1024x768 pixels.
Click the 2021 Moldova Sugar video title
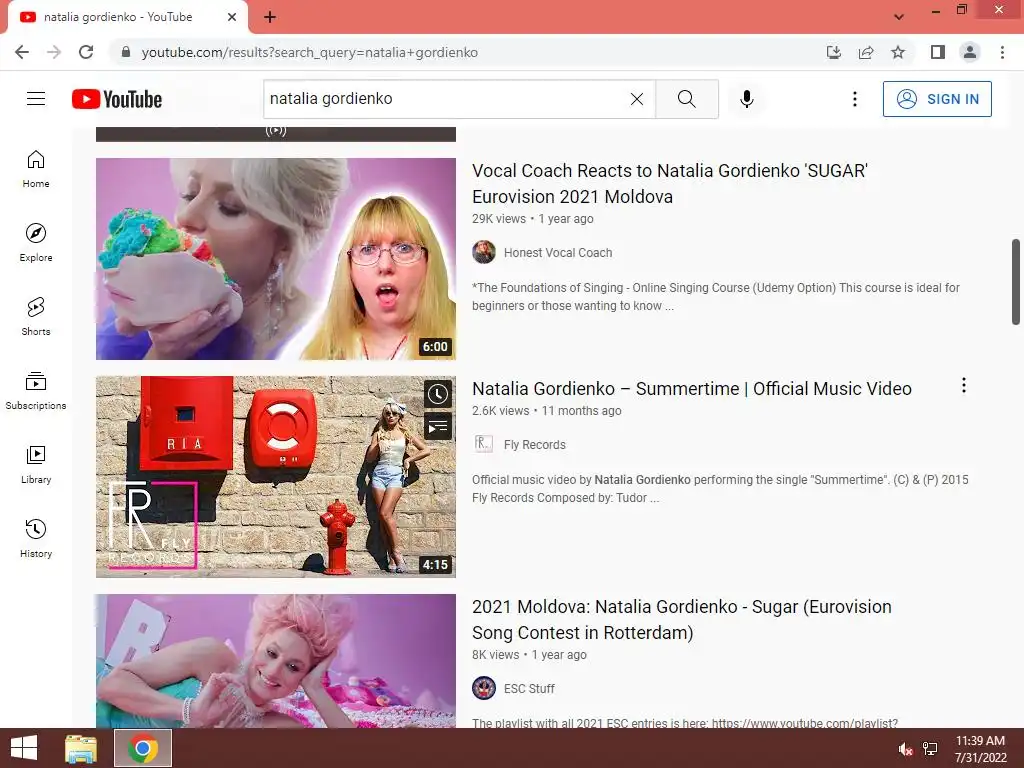(x=681, y=620)
